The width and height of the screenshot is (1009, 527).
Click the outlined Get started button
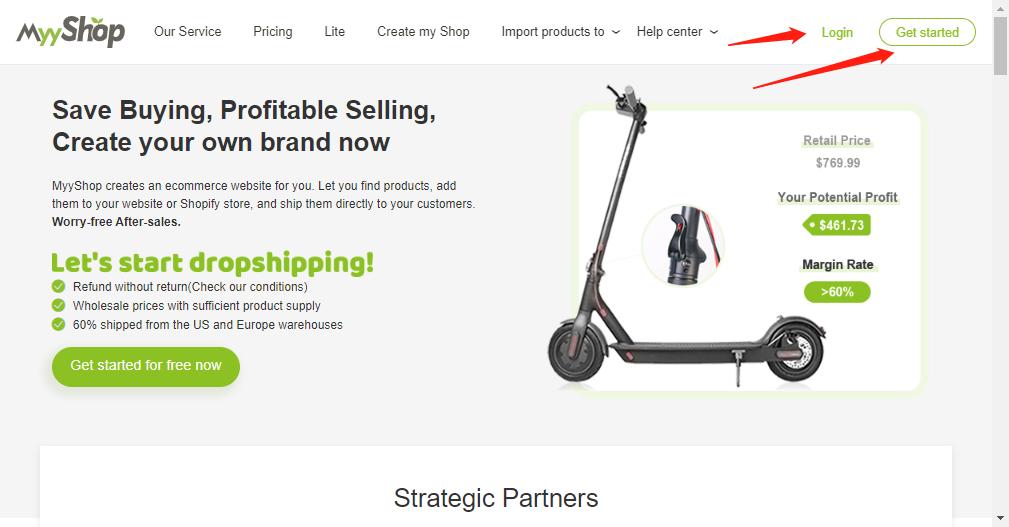(x=927, y=32)
